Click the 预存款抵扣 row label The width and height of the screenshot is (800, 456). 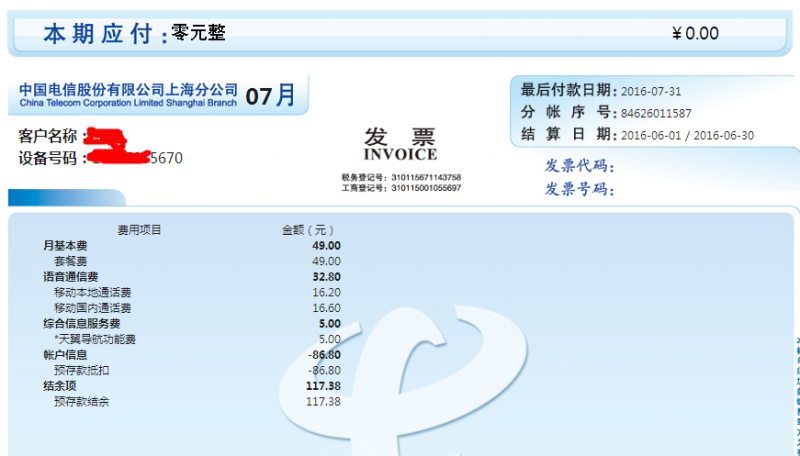[82, 370]
